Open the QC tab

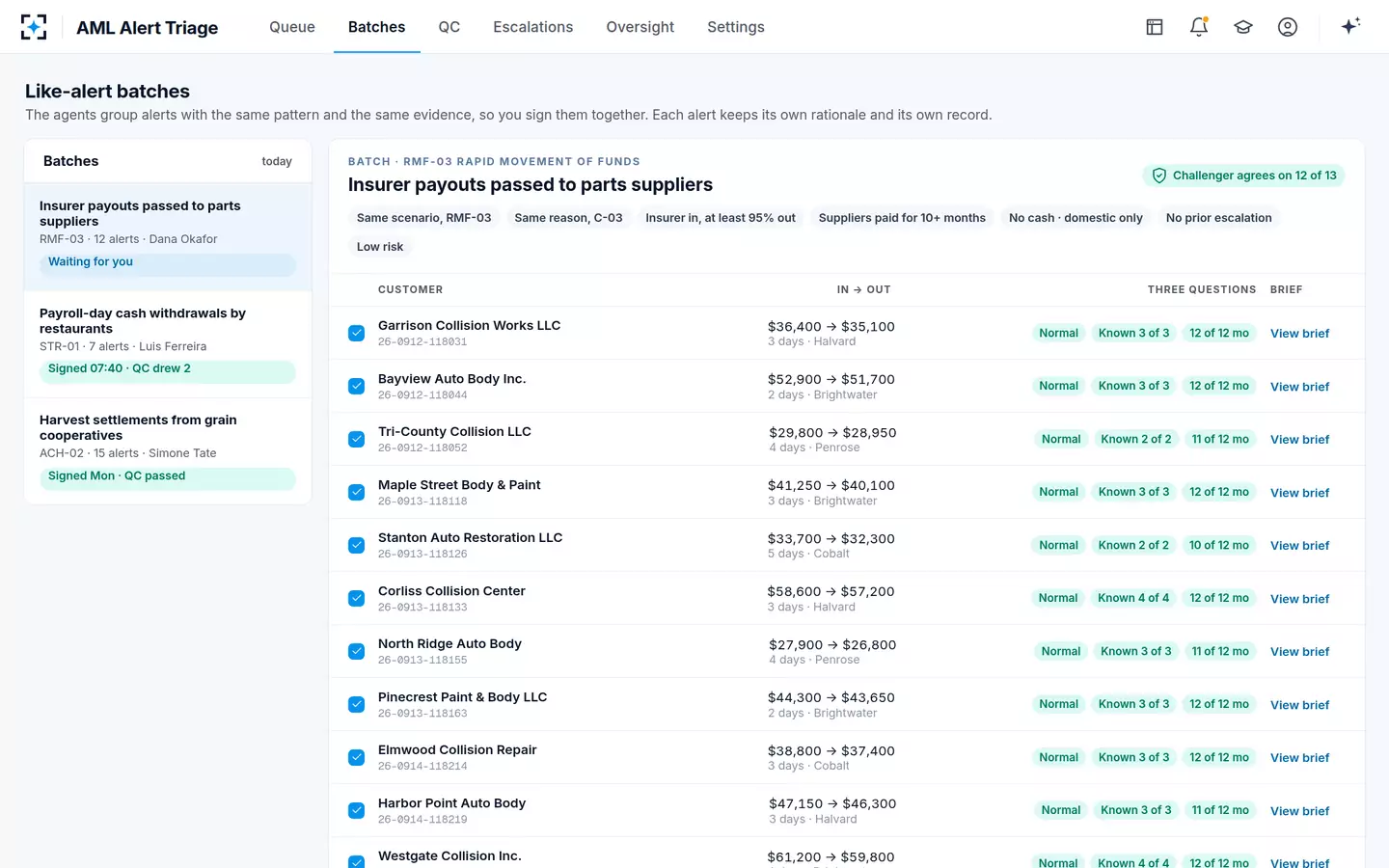tap(449, 27)
